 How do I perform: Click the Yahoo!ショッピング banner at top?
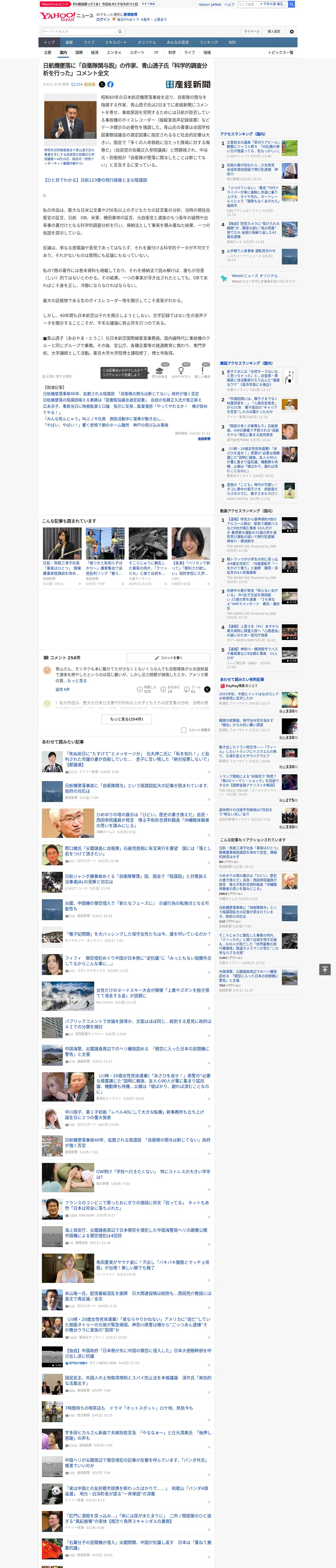(x=55, y=4)
